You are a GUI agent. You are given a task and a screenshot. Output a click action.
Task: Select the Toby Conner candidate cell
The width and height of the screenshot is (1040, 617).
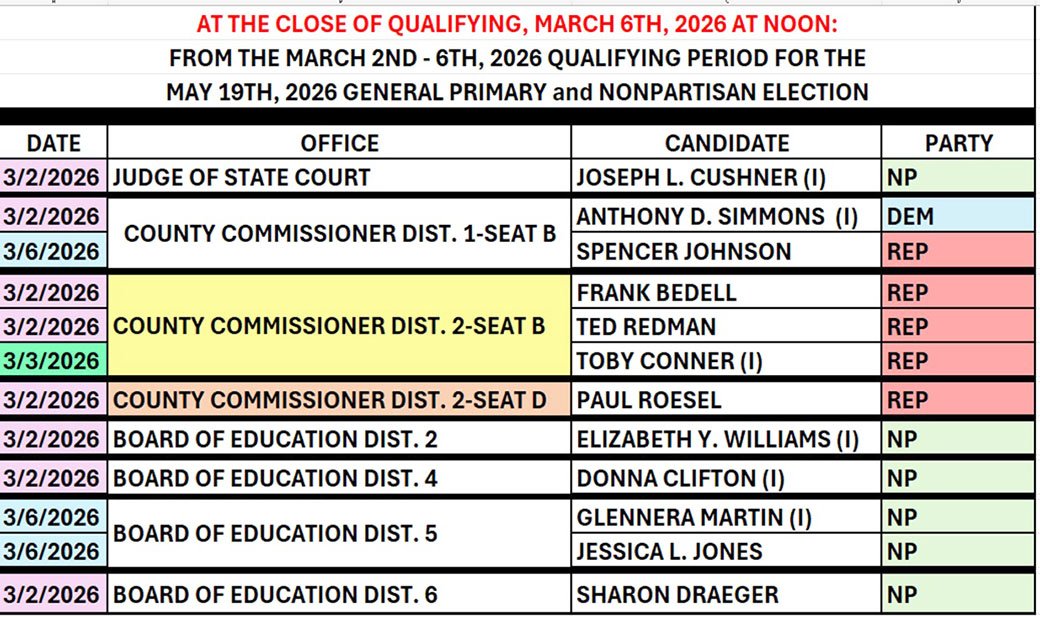point(726,360)
